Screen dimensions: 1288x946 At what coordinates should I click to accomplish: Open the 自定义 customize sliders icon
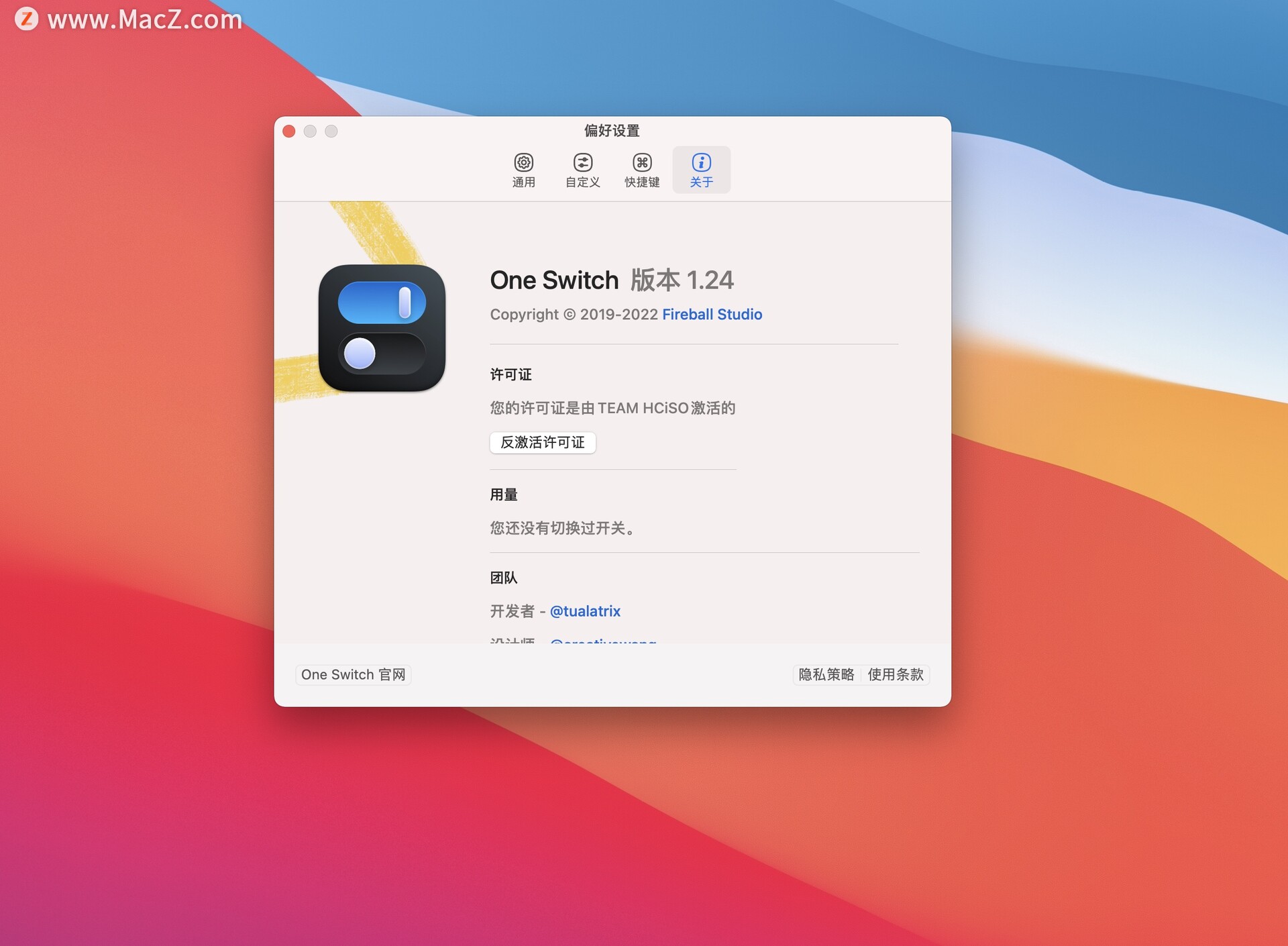[582, 162]
